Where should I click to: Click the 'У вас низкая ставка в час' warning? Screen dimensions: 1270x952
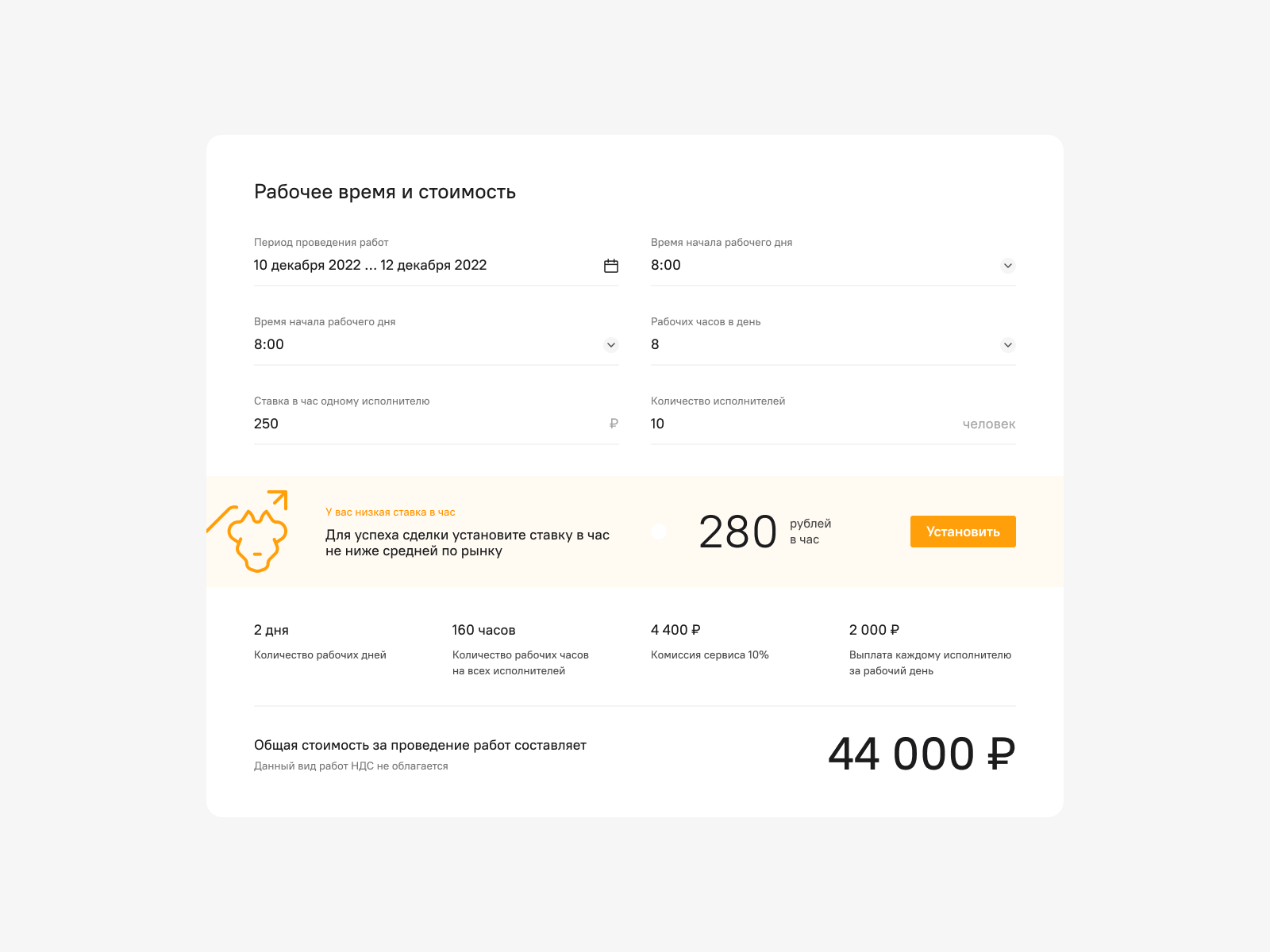[x=391, y=512]
